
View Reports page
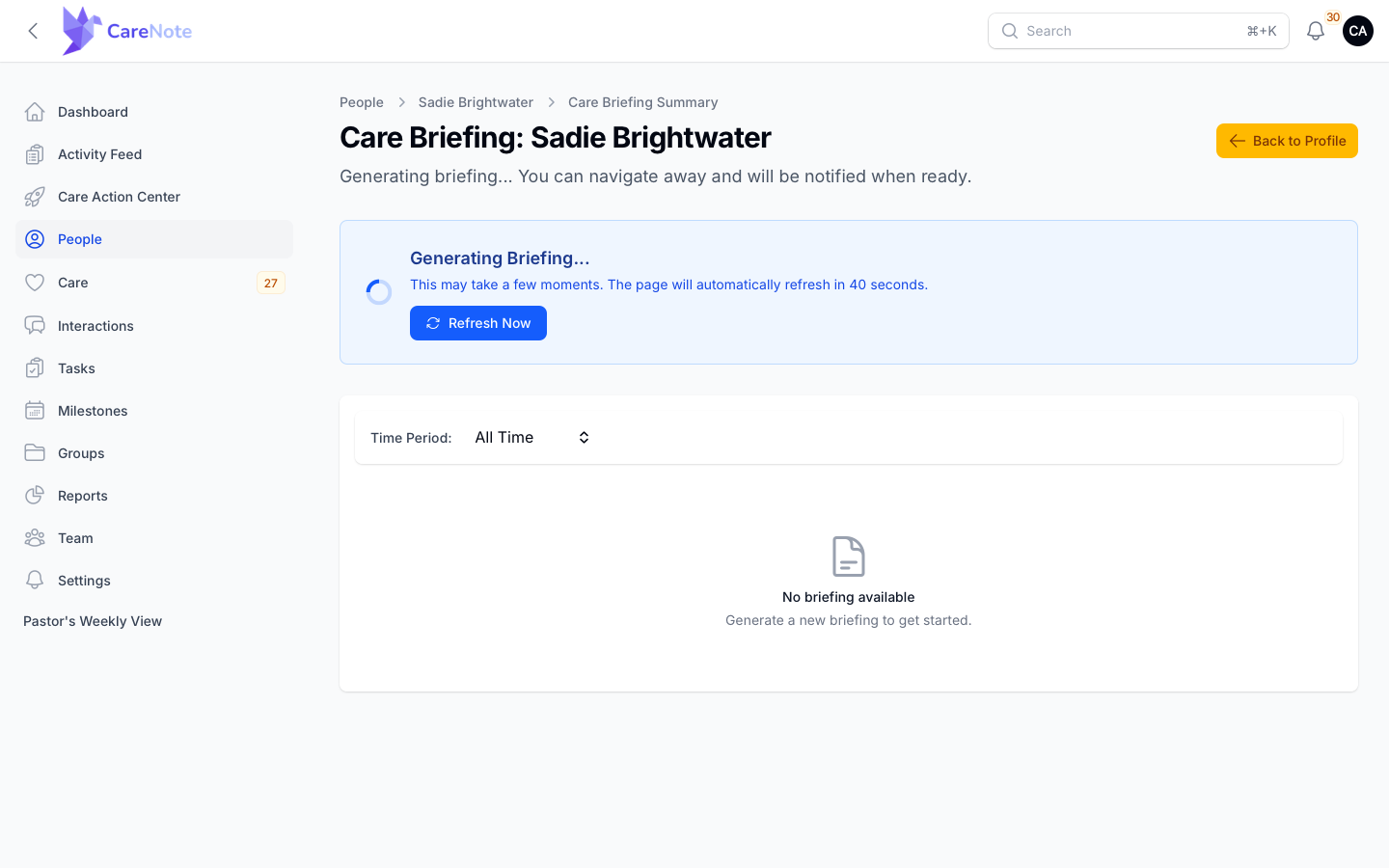[154, 496]
